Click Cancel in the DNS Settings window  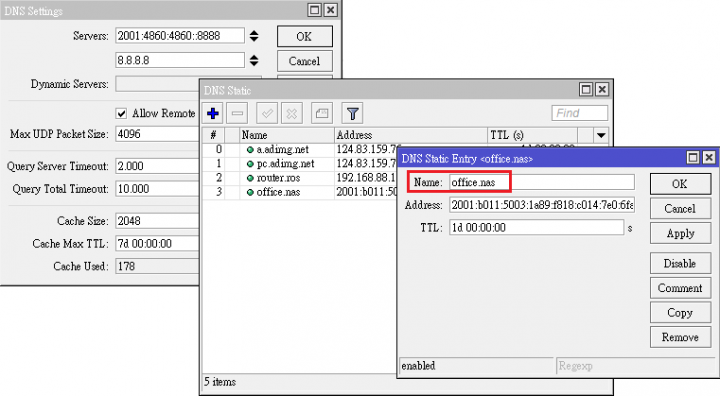304,61
